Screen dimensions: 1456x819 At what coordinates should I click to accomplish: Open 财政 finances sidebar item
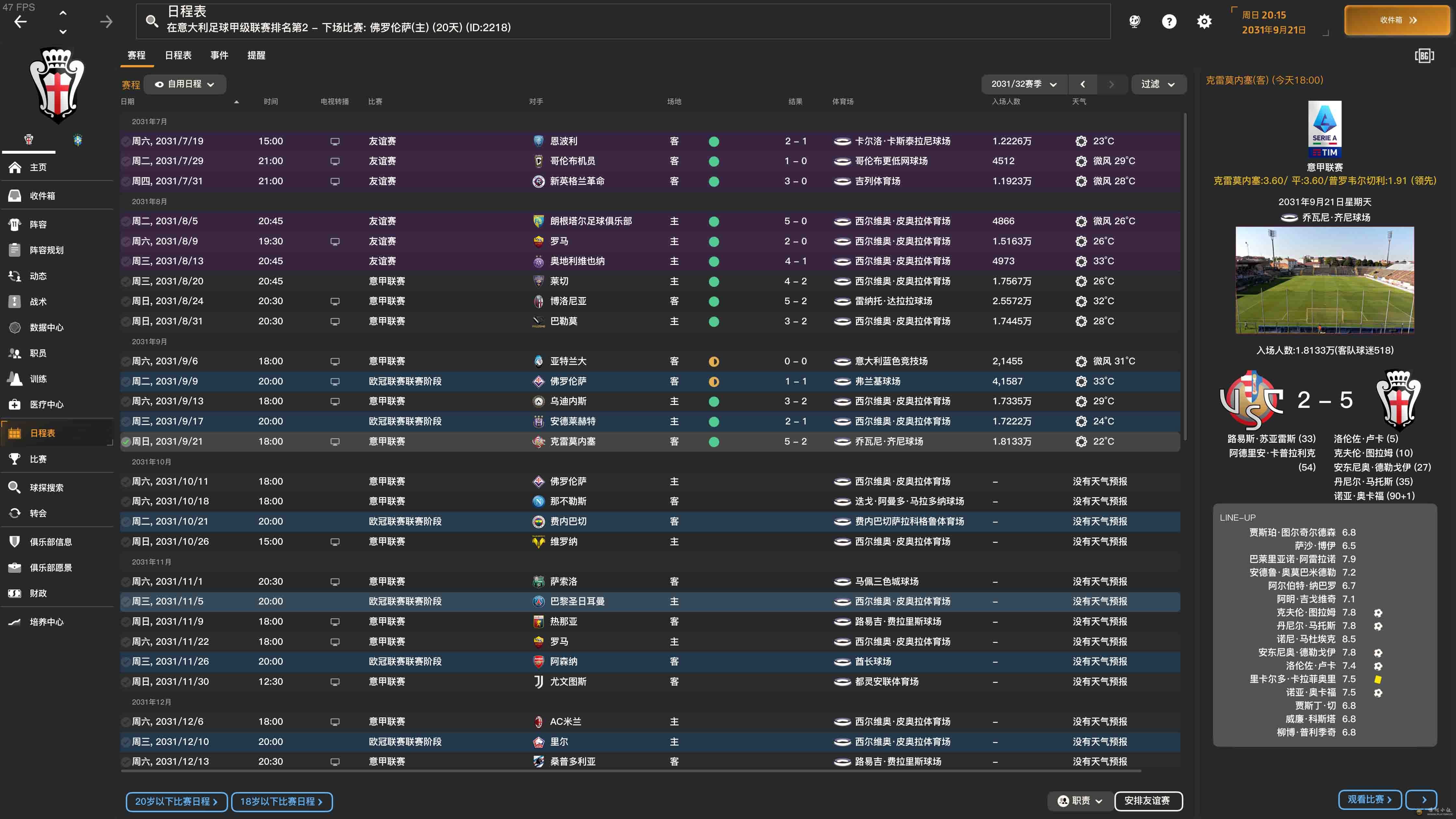(x=38, y=593)
